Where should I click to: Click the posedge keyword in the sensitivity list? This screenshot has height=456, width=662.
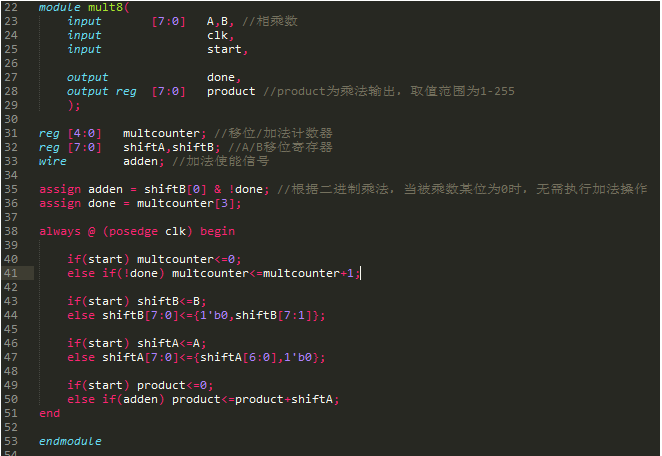pyautogui.click(x=133, y=231)
